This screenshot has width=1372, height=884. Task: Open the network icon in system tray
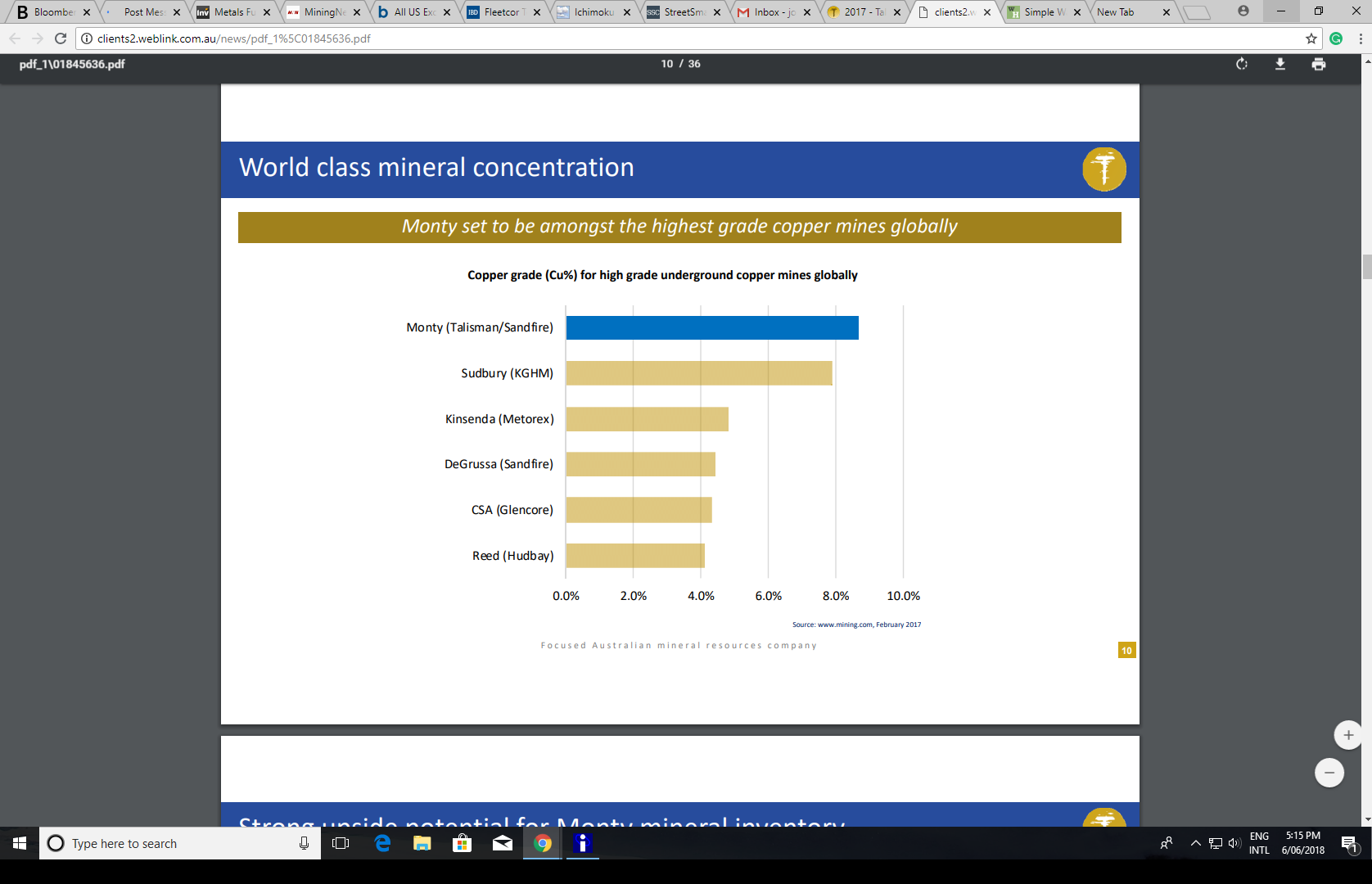tap(1216, 843)
